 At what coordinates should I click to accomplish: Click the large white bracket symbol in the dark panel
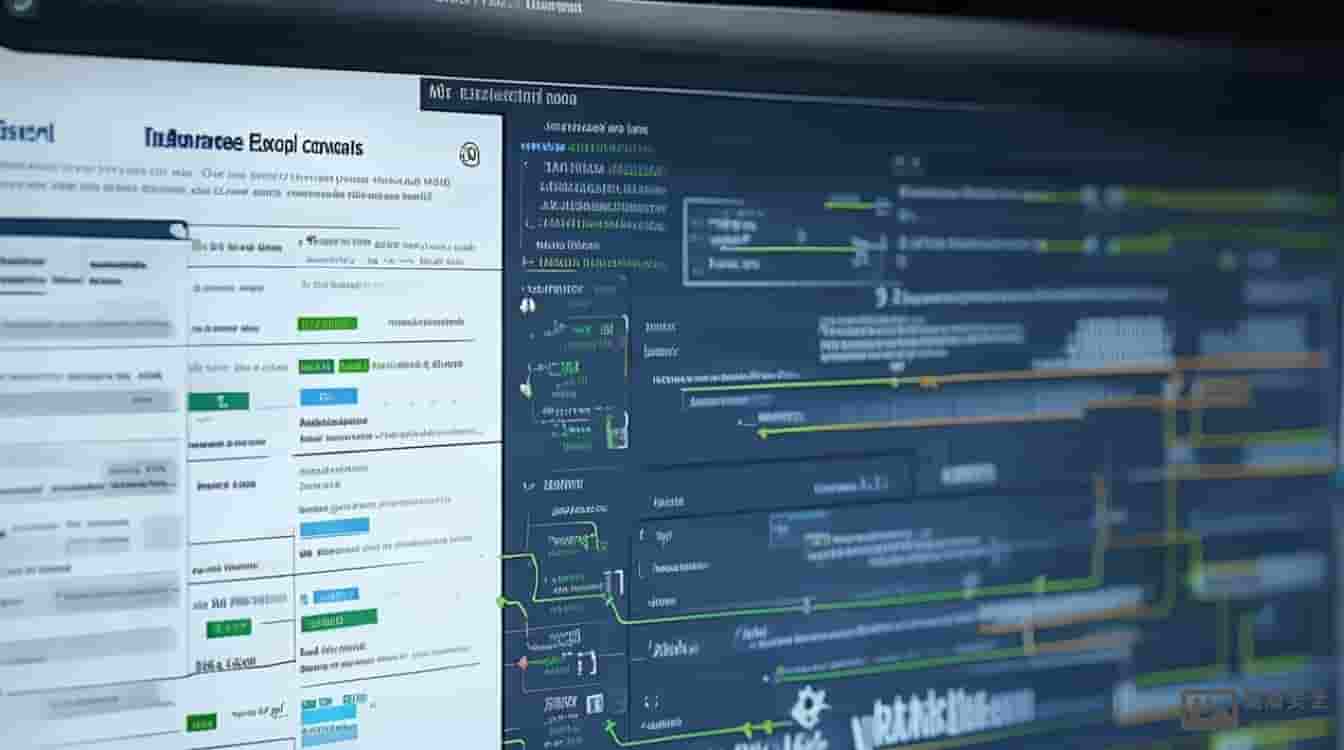point(881,296)
